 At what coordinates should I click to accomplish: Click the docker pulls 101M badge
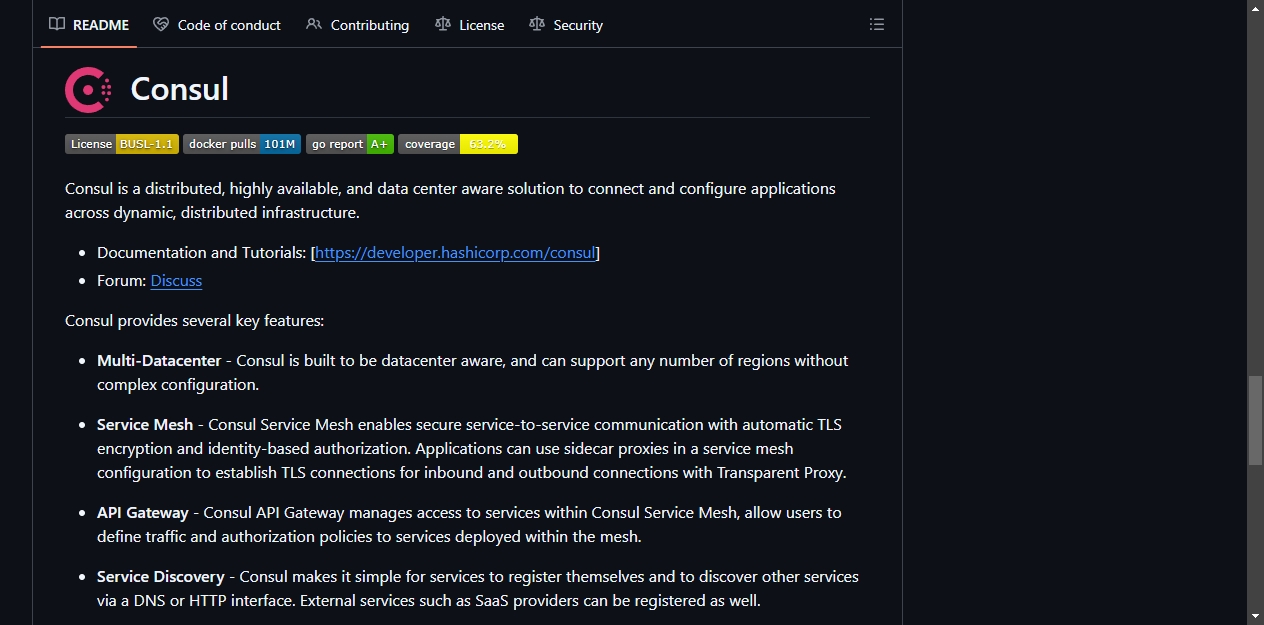click(242, 144)
